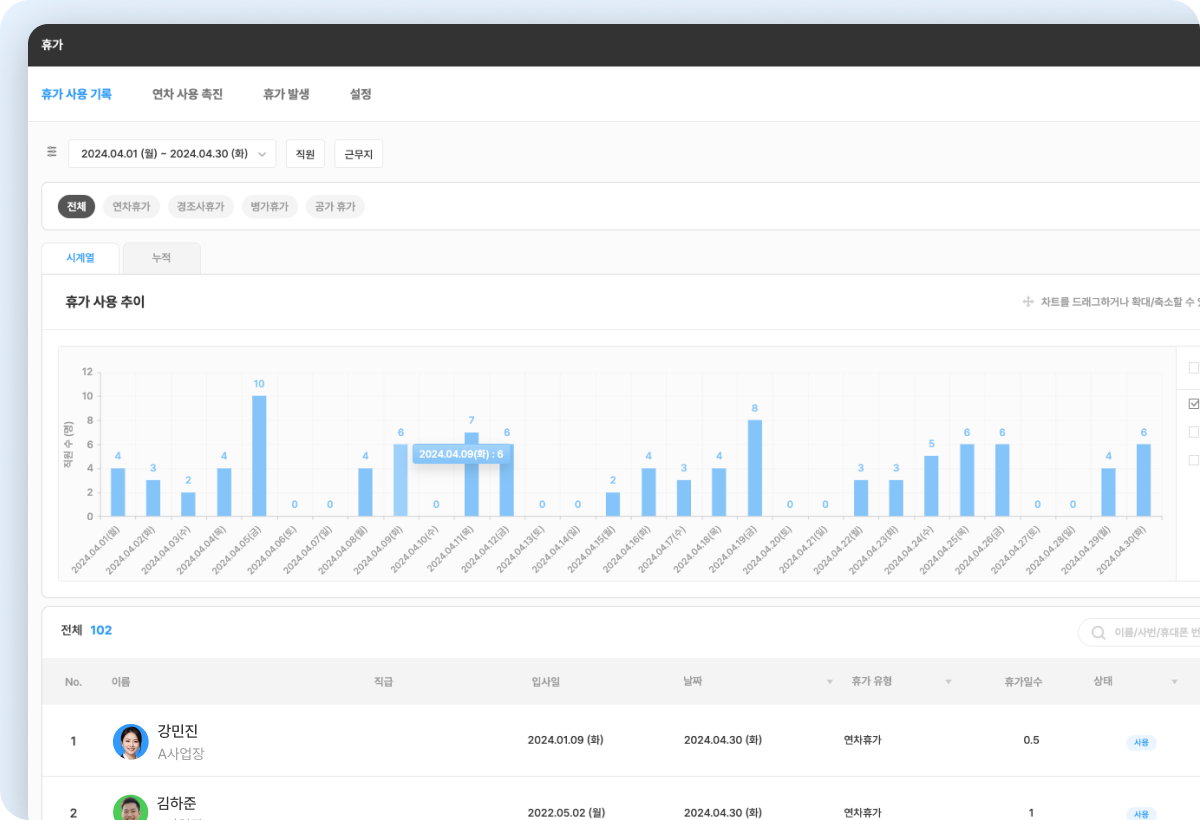This screenshot has width=1200, height=820.
Task: Click the chart bar for 2024.04.19(금)
Action: (755, 468)
